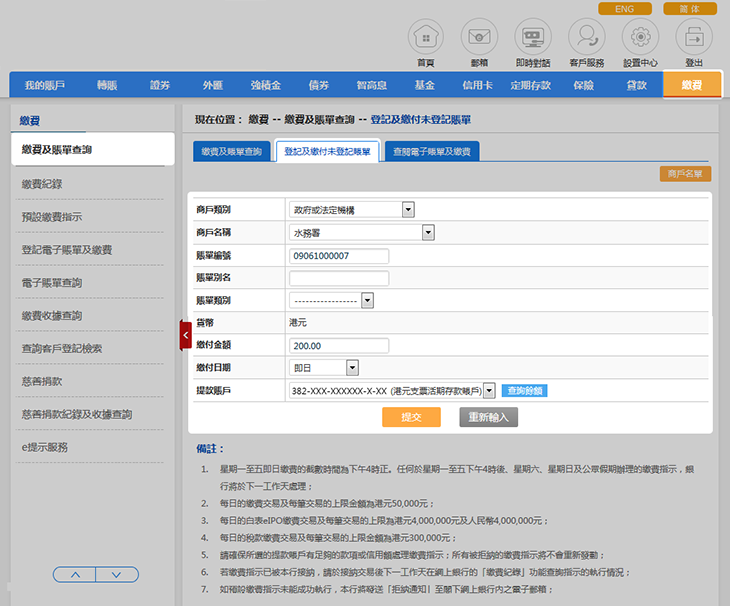730x606 pixels.
Task: Open the 商戶名稱 水務署 dropdown
Action: [428, 232]
